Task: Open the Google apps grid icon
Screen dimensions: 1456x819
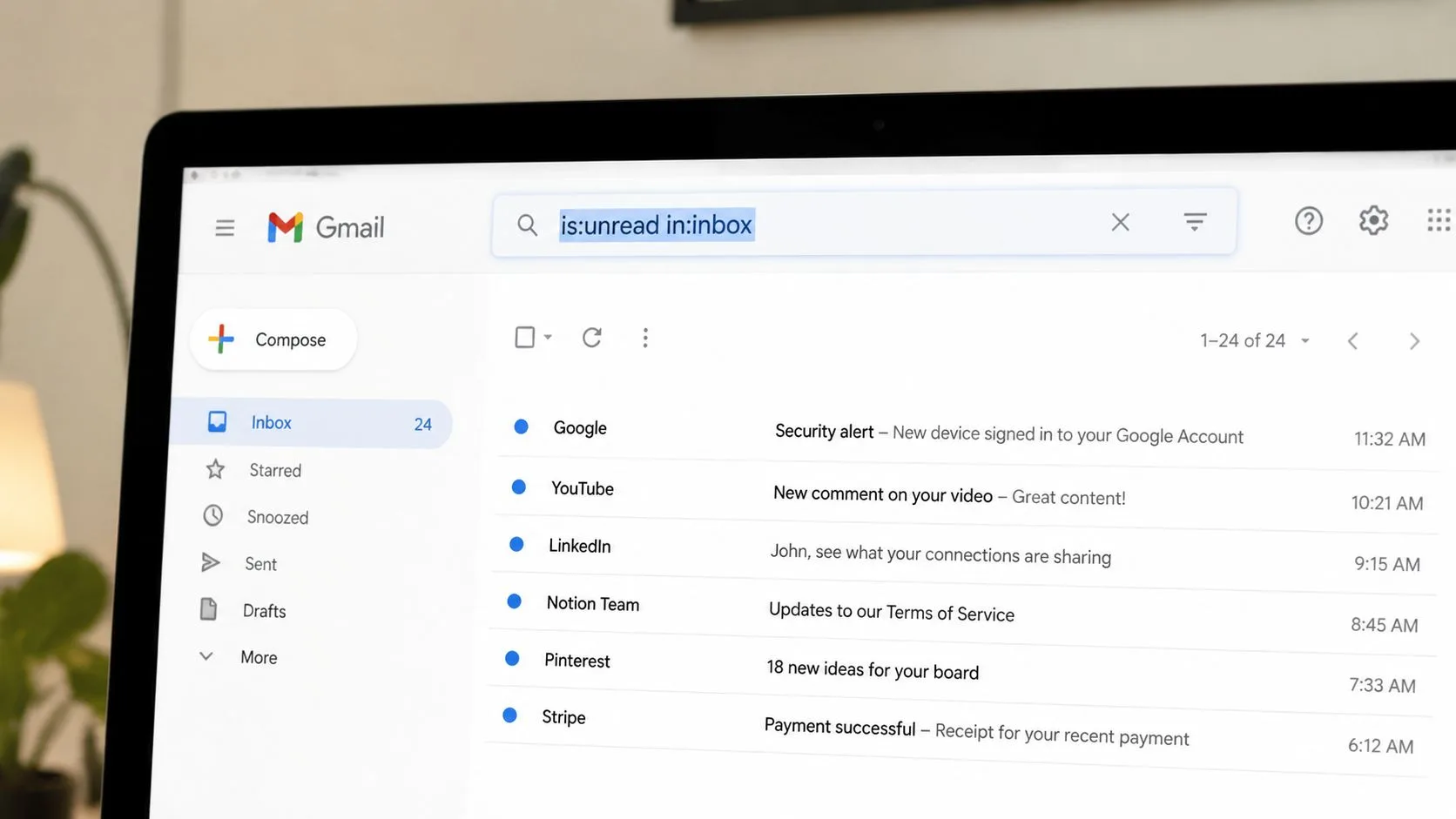Action: (x=1439, y=219)
